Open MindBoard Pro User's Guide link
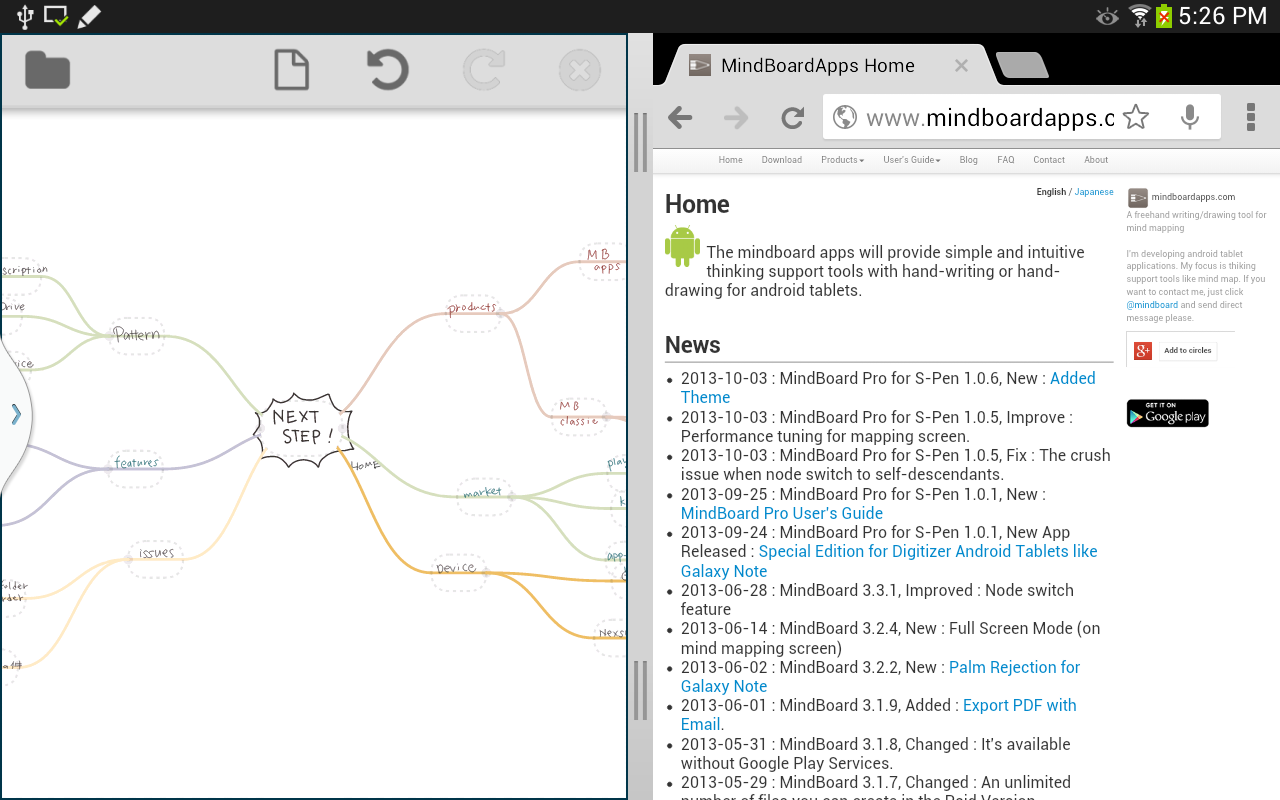1280x800 pixels. 781,513
